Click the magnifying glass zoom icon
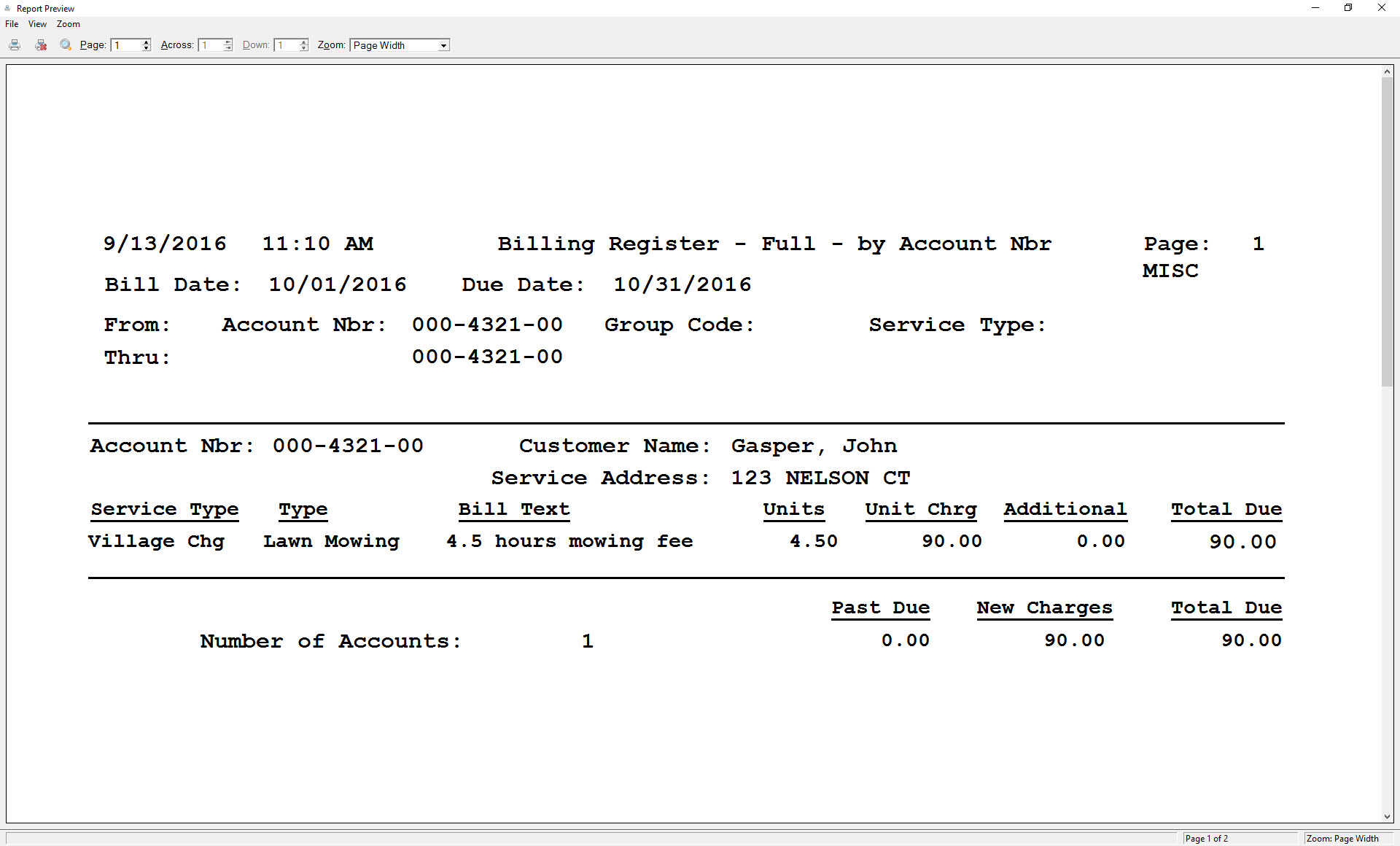1400x846 pixels. tap(66, 45)
